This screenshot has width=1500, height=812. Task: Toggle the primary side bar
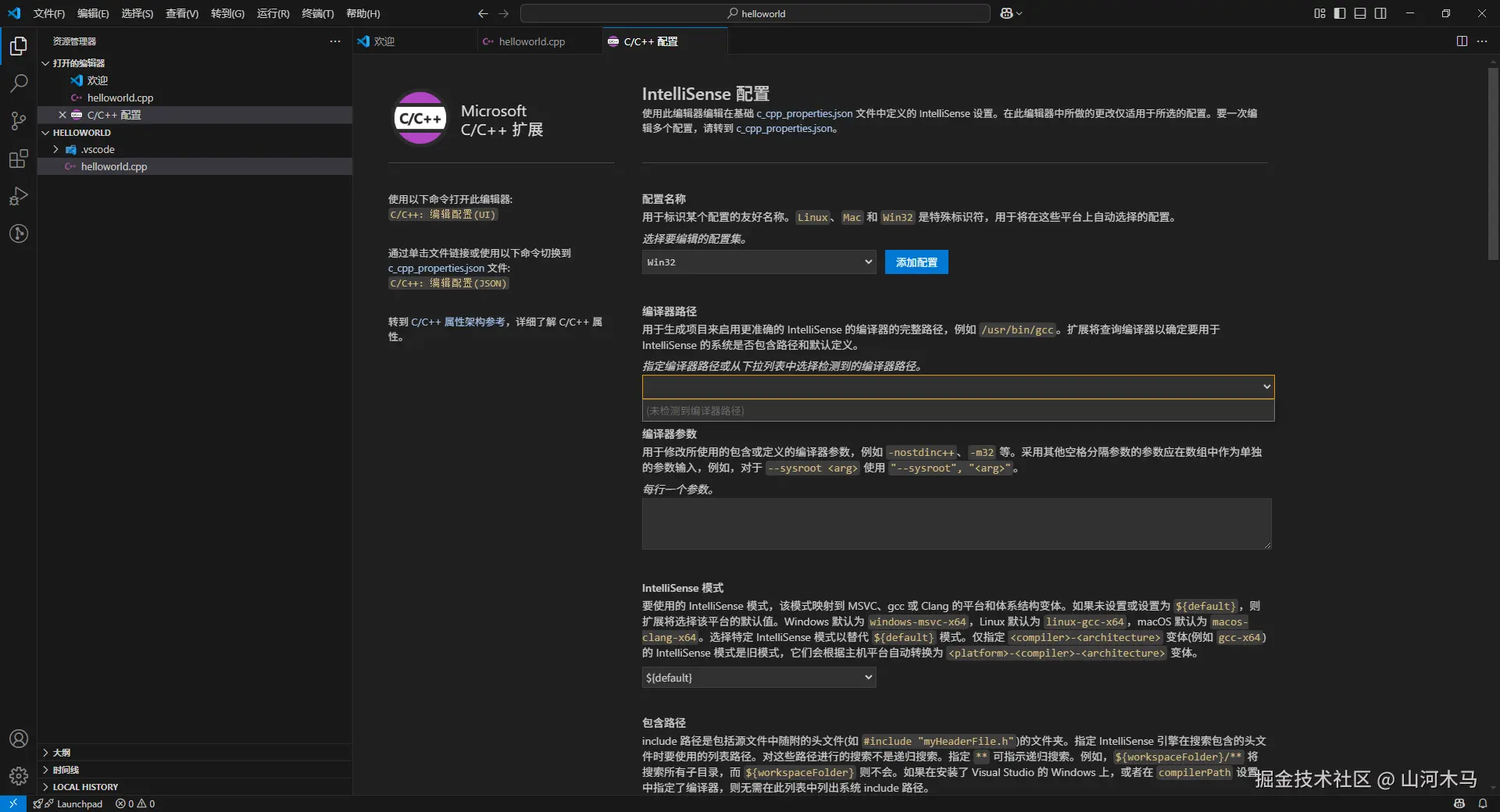(x=1340, y=13)
